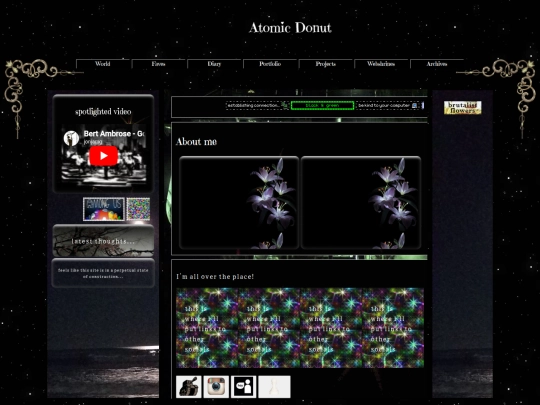Screen dimensions: 540x405
Task: Click the Atomic Donut site title
Action: [290, 28]
